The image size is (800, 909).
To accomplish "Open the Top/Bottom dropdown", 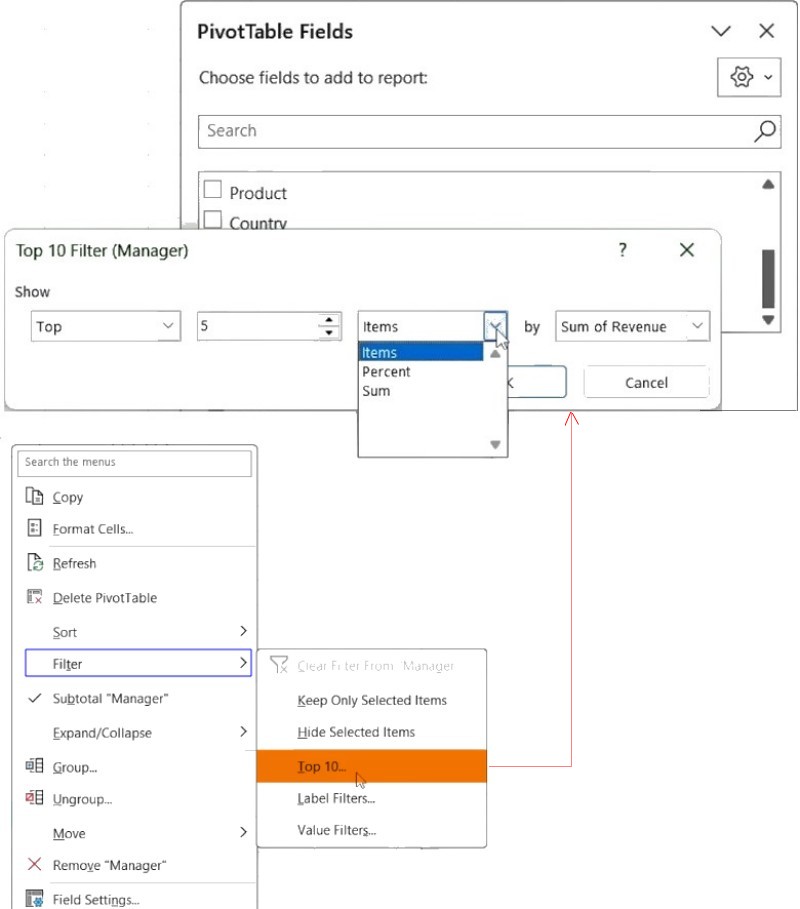I will point(106,326).
